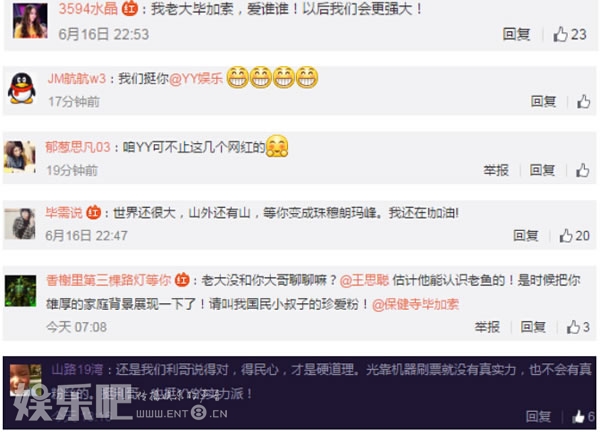
Task: Reply to 毕需说's comment
Action: point(526,236)
